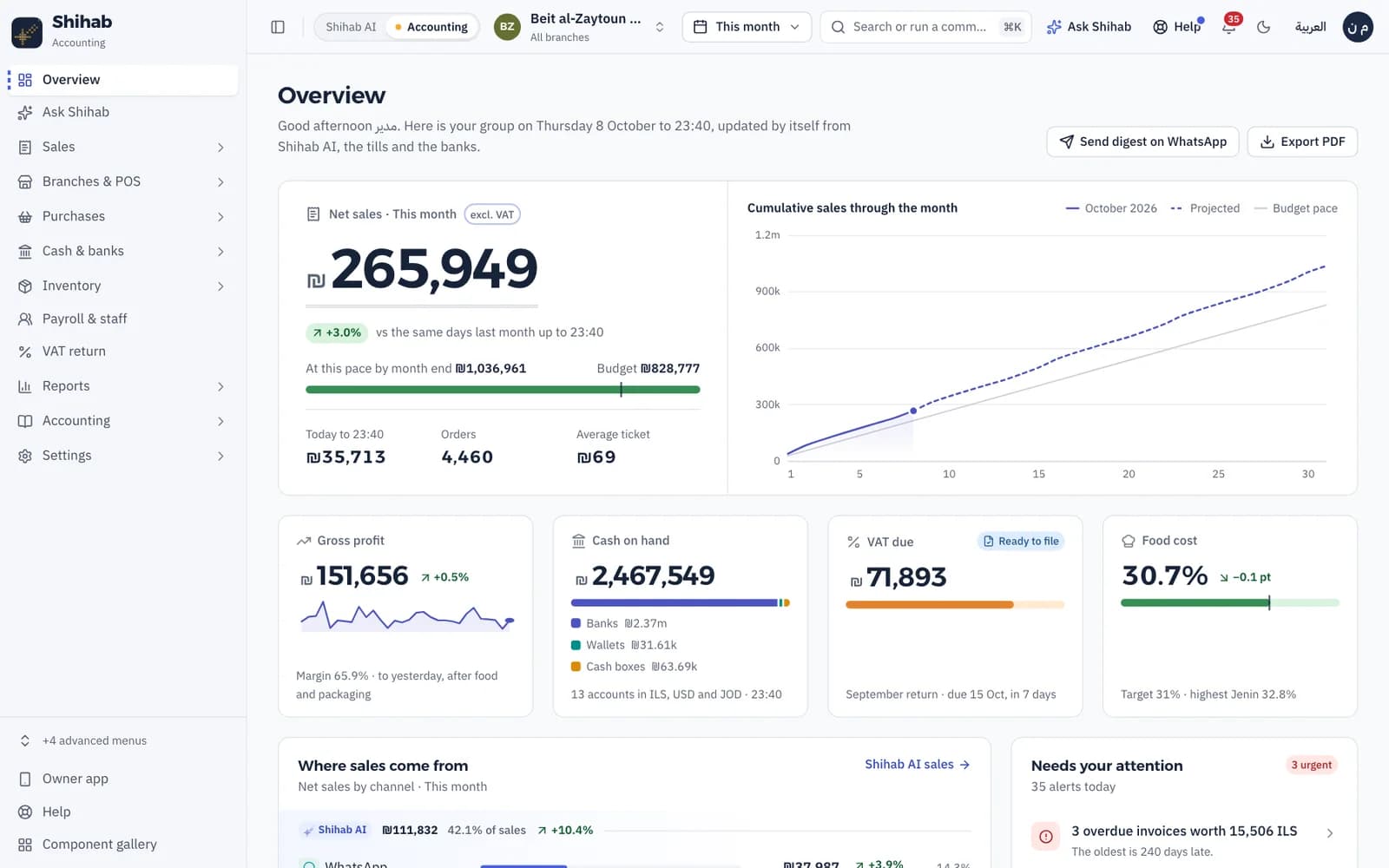1389x868 pixels.
Task: Click the VAT due orange progress bar
Action: [955, 605]
